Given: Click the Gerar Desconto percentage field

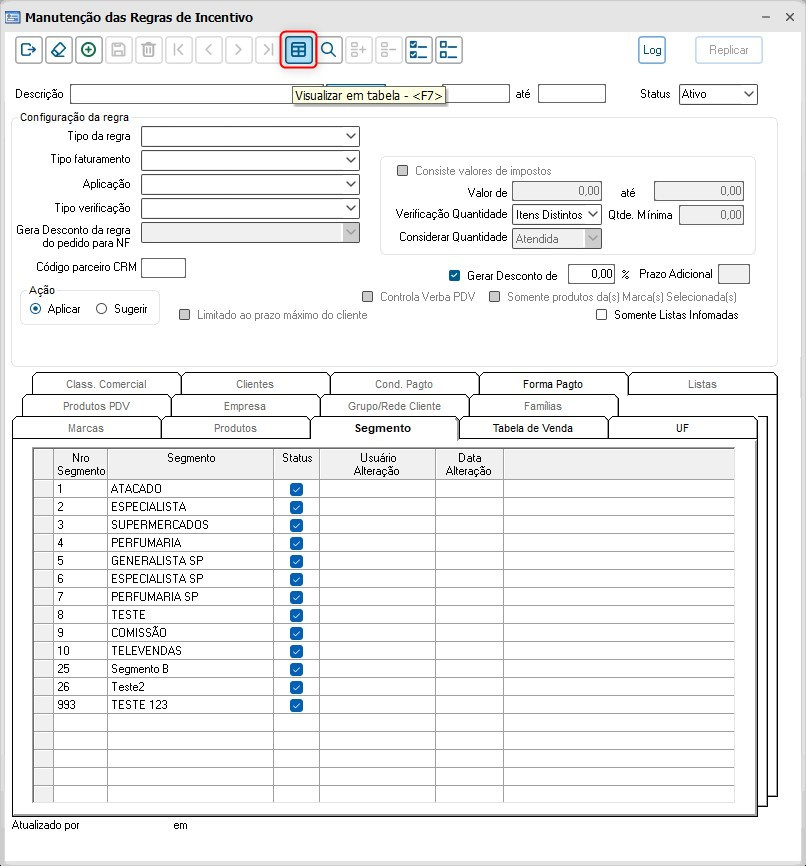Looking at the screenshot, I should coord(592,274).
